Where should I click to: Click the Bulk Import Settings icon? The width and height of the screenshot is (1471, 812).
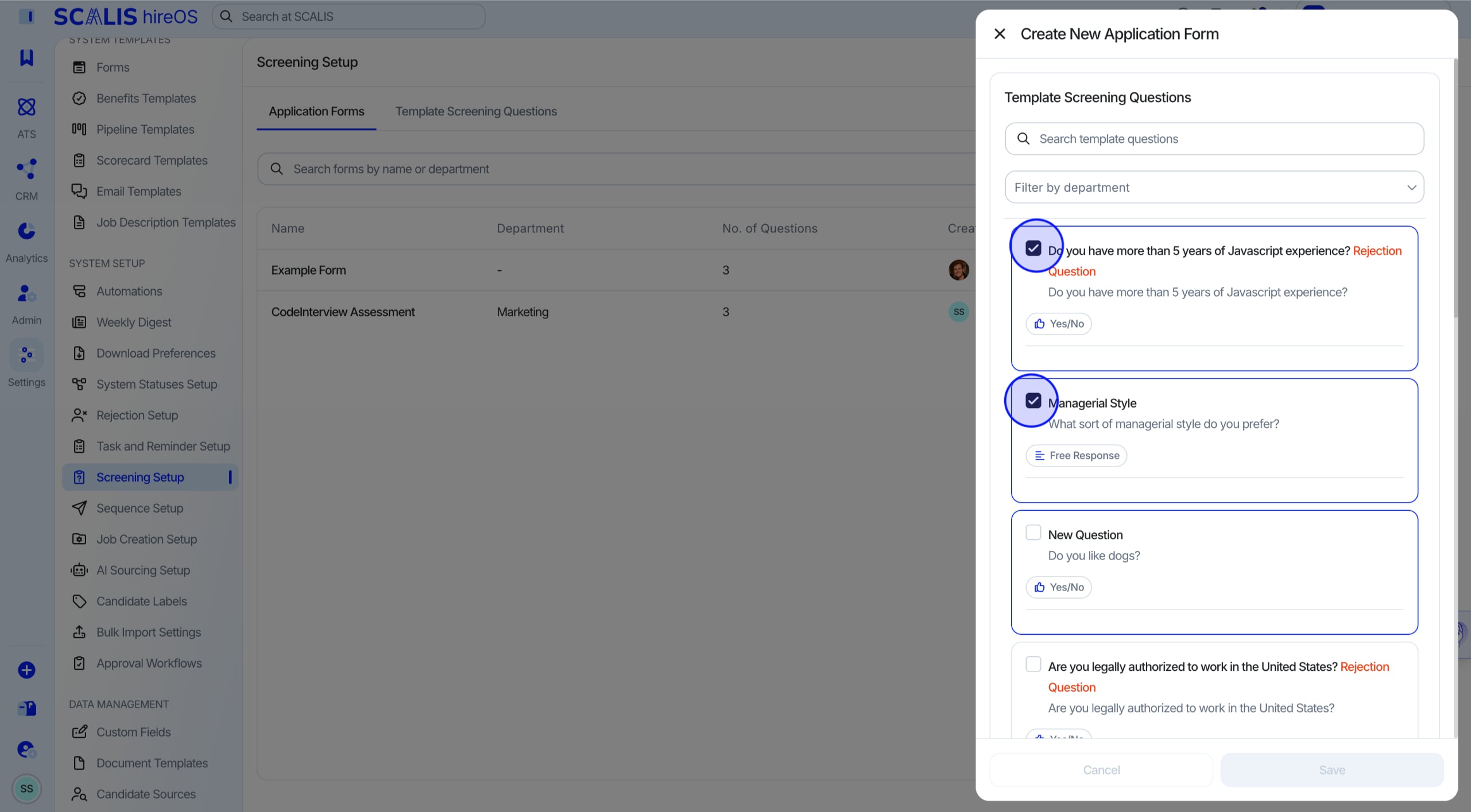click(79, 632)
